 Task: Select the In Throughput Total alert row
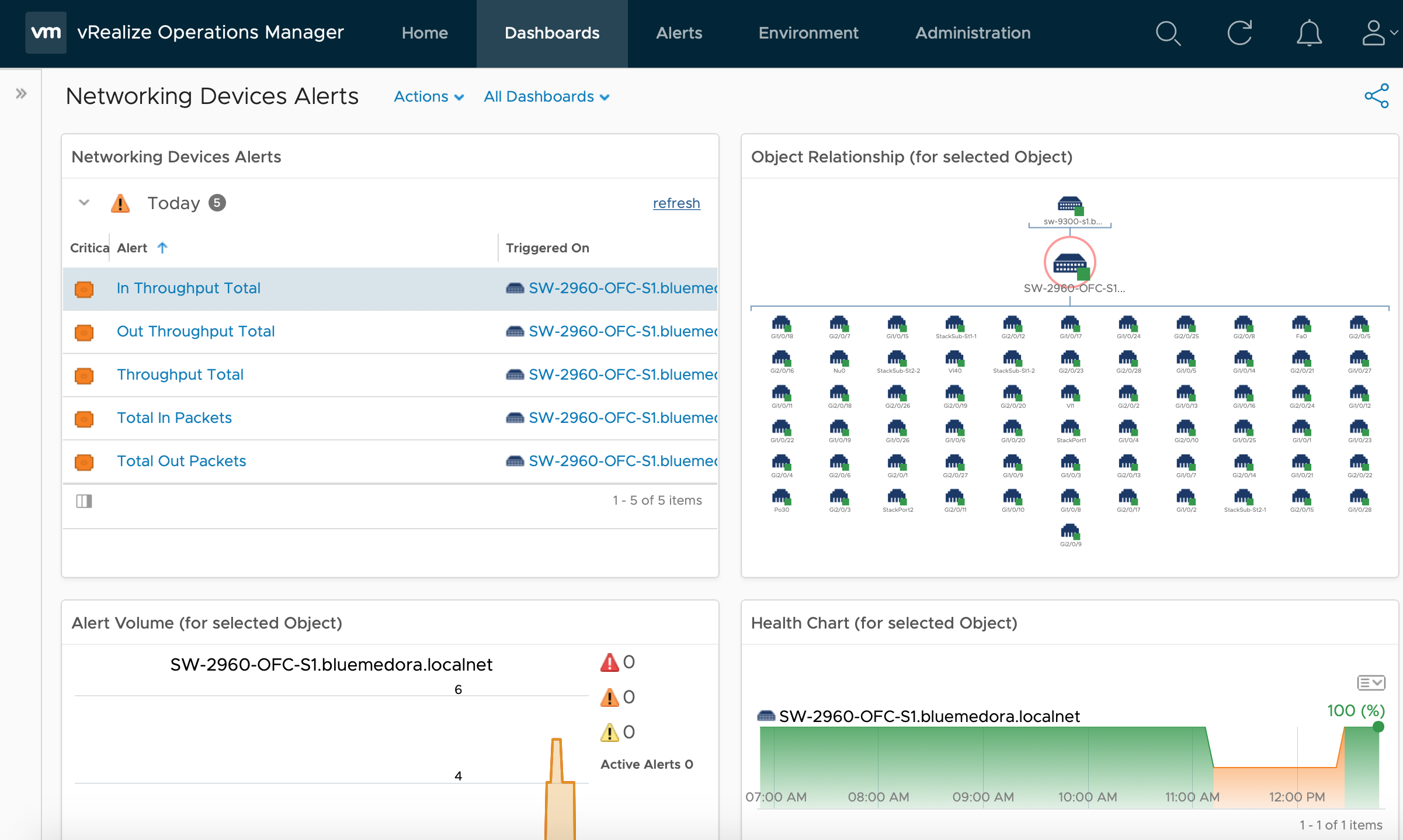coord(390,288)
